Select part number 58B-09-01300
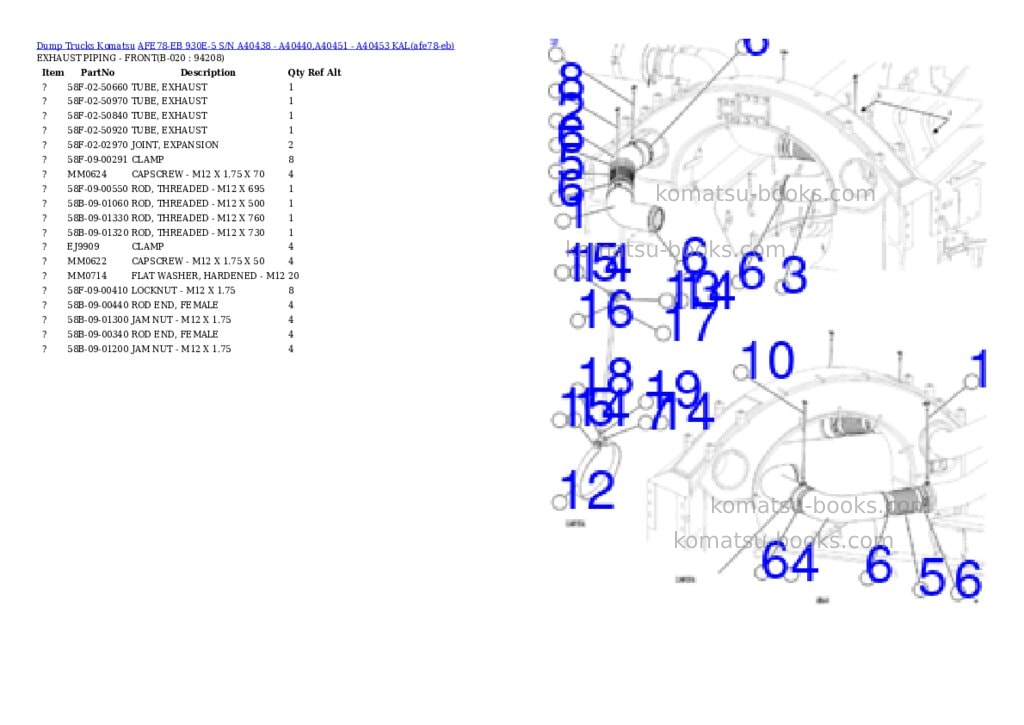The width and height of the screenshot is (1024, 725). [97, 320]
